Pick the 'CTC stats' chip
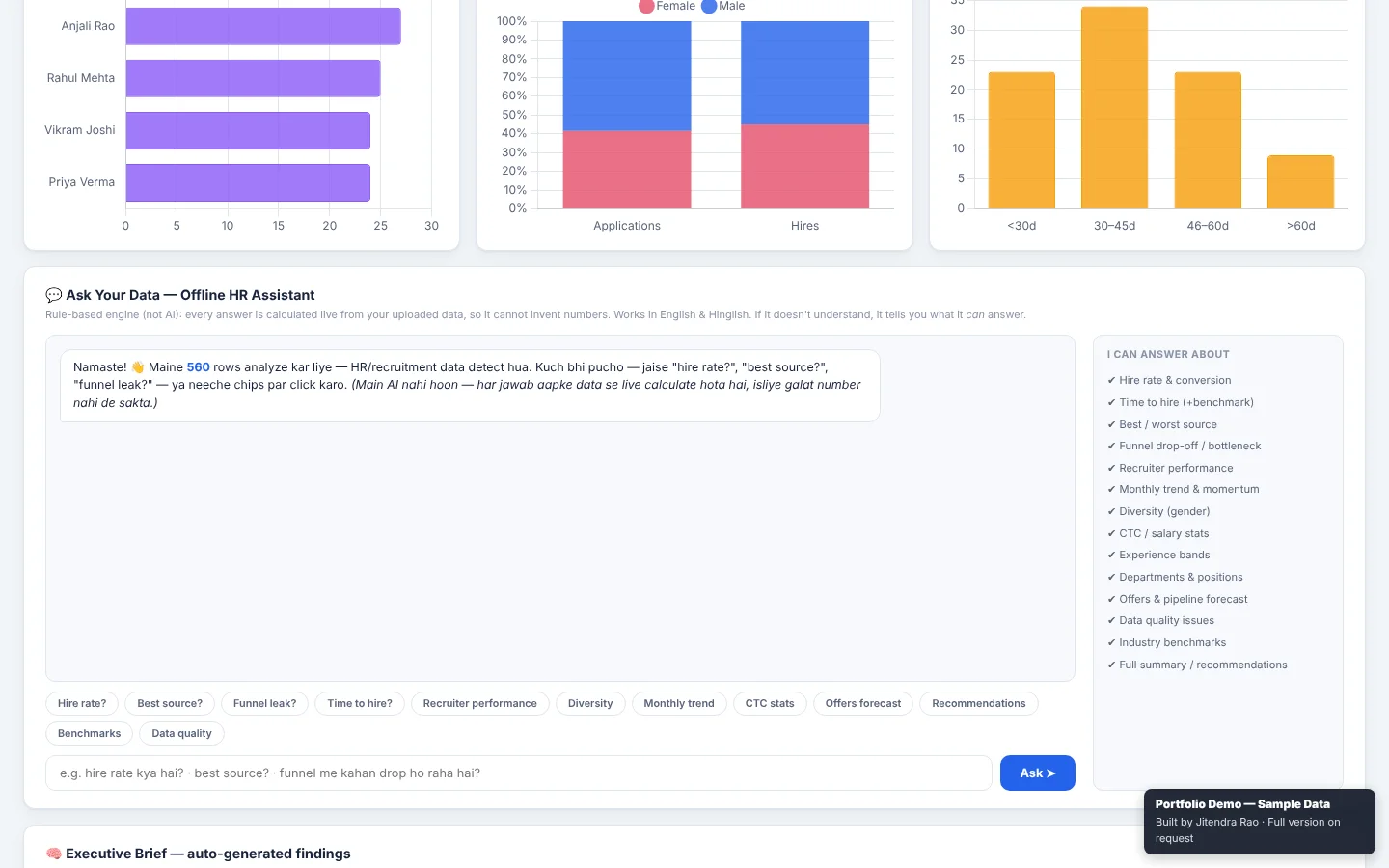This screenshot has height=868, width=1389. coord(770,703)
